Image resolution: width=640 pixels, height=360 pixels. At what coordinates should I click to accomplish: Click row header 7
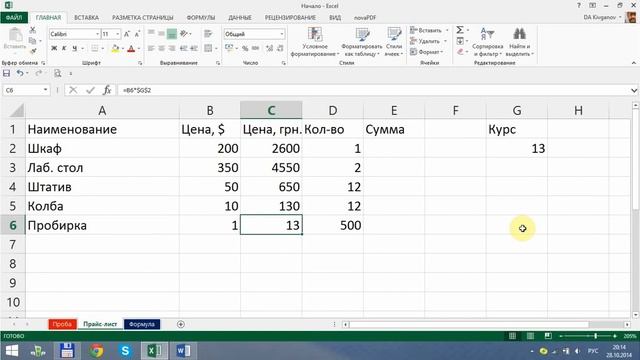tap(13, 244)
